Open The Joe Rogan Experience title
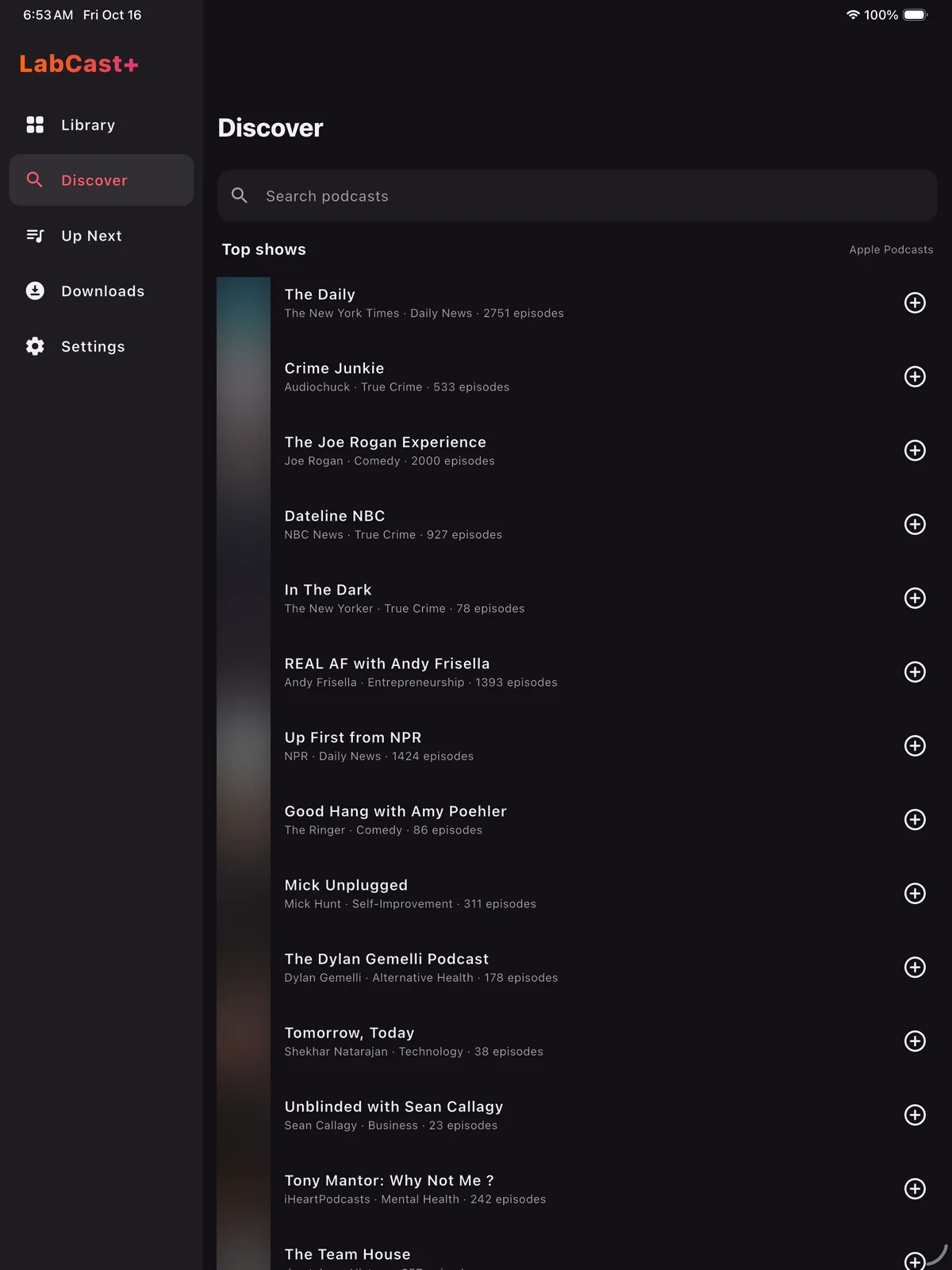 pos(386,442)
